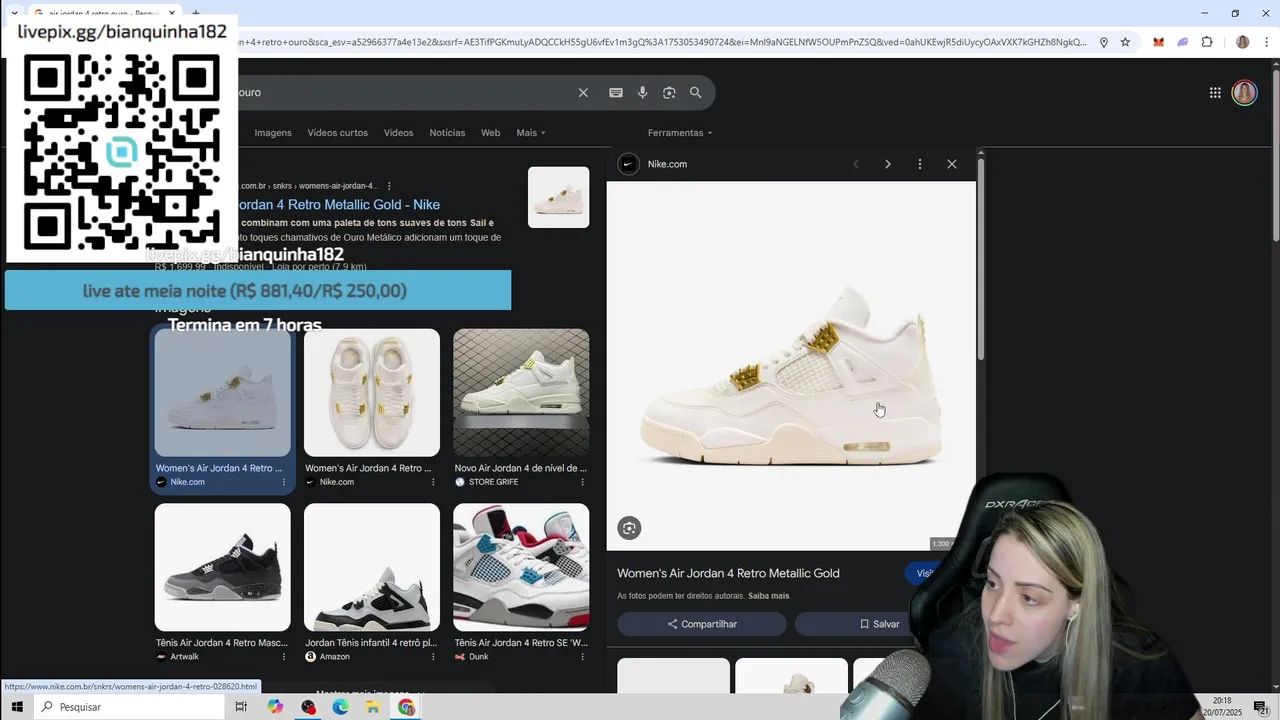Click the Windows taskbar Pesquisar search box
Screen dimensions: 1280x720
click(x=128, y=707)
